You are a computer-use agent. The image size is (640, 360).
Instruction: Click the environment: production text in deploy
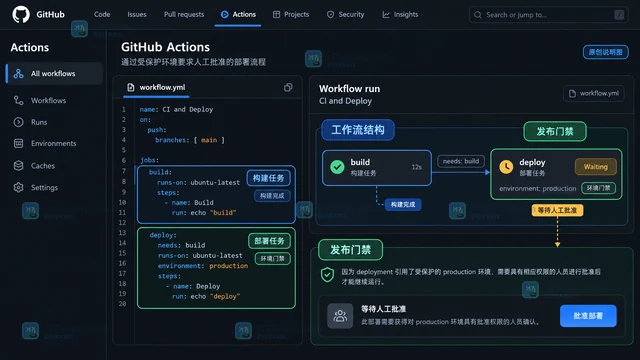pos(538,189)
